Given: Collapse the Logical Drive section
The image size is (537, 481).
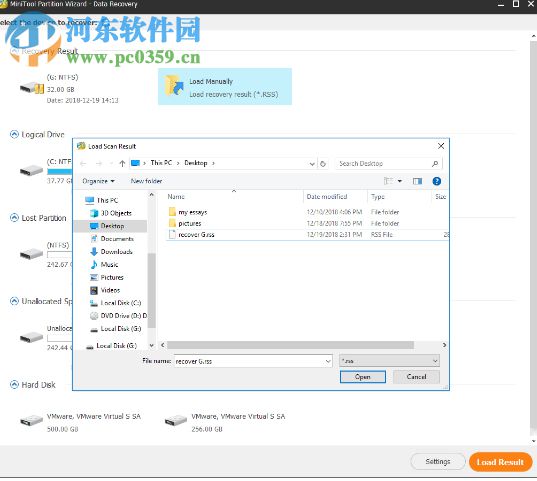Looking at the screenshot, I should pos(14,134).
